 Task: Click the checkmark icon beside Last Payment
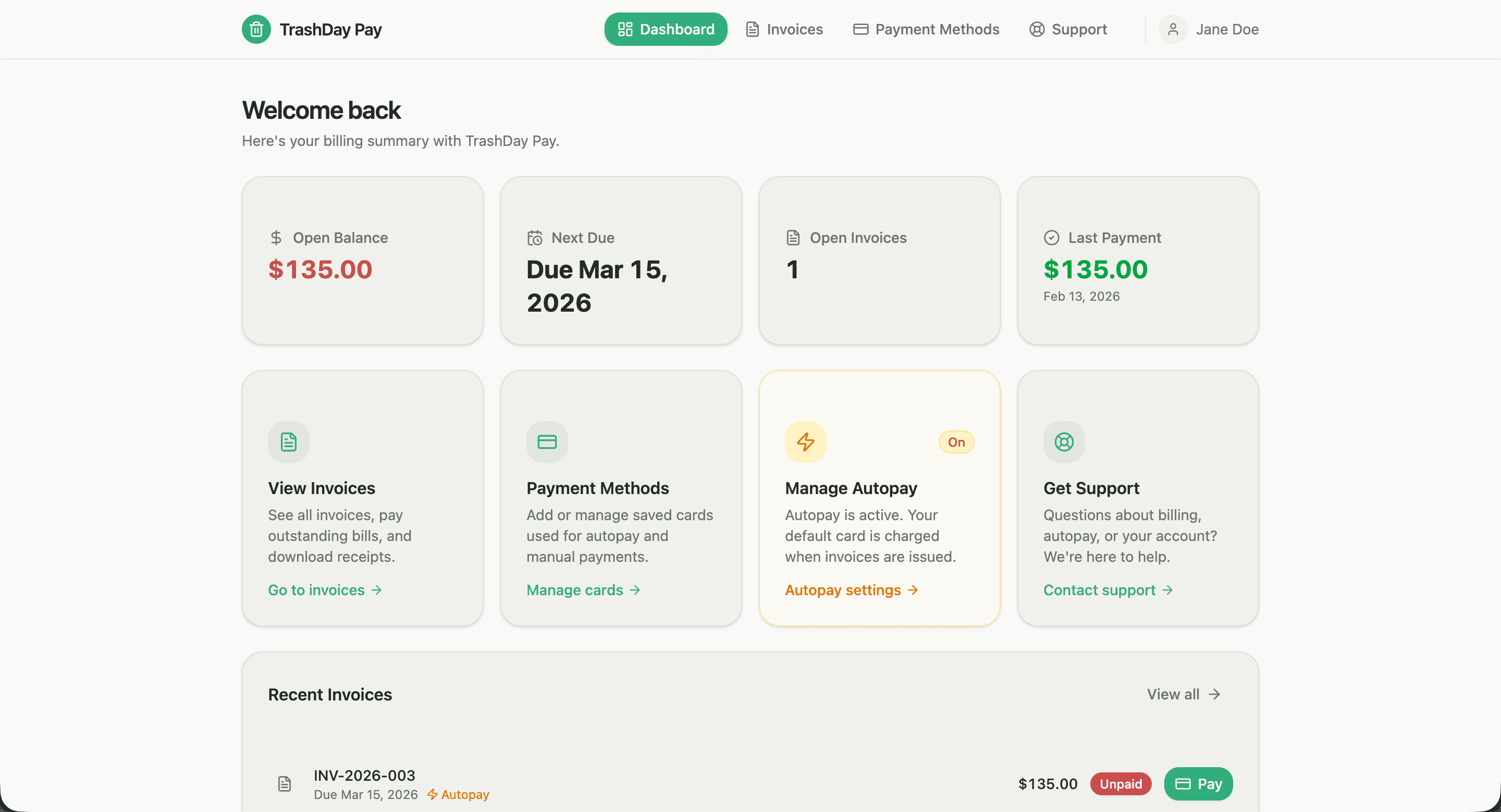1051,237
